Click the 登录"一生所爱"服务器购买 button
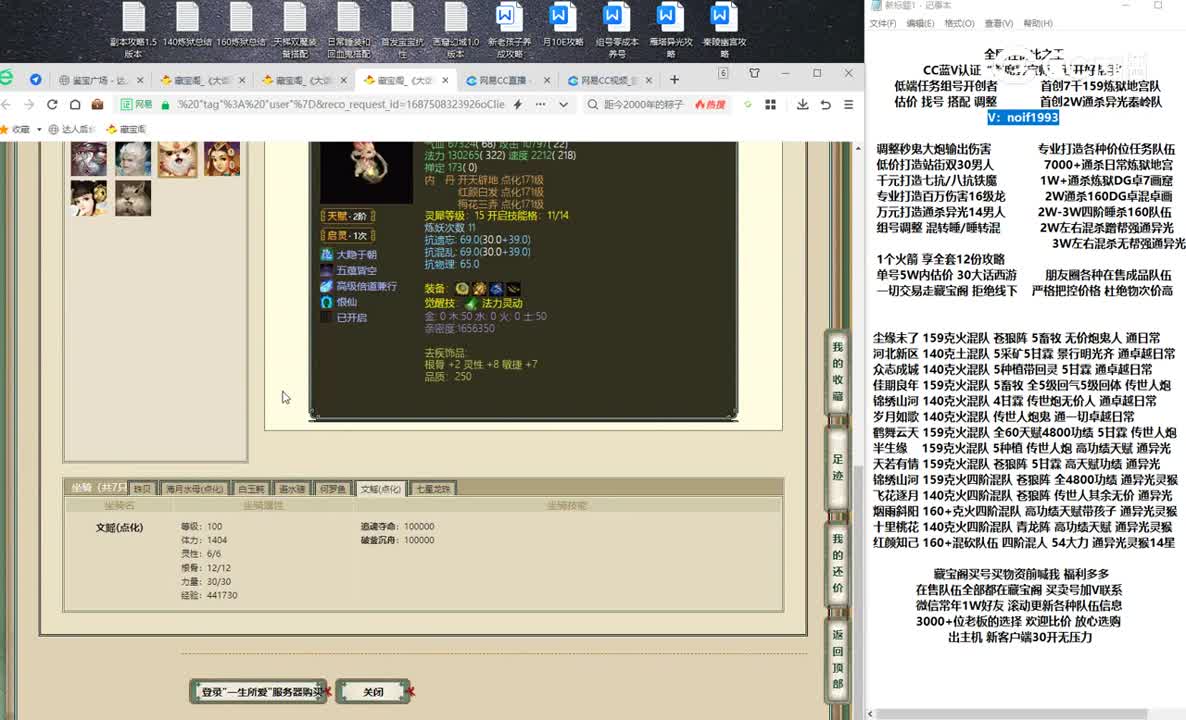1186x720 pixels. coord(258,691)
